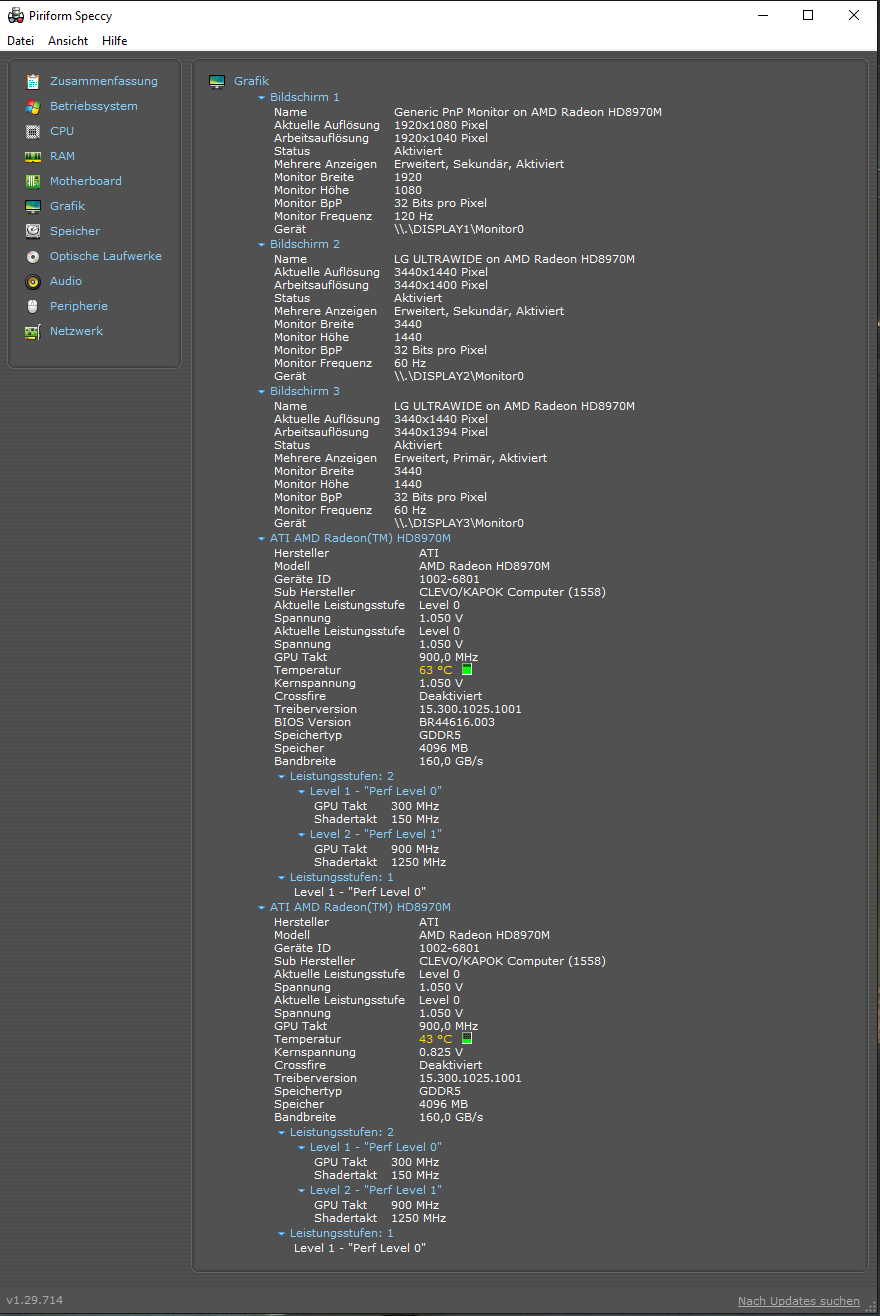Collapse first Leistungsstufen: 1 node

(x=282, y=878)
